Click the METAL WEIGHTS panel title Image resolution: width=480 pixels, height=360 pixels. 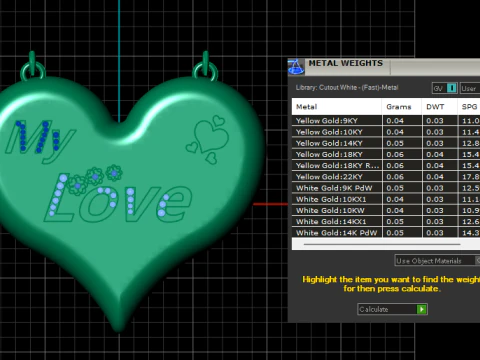point(346,63)
